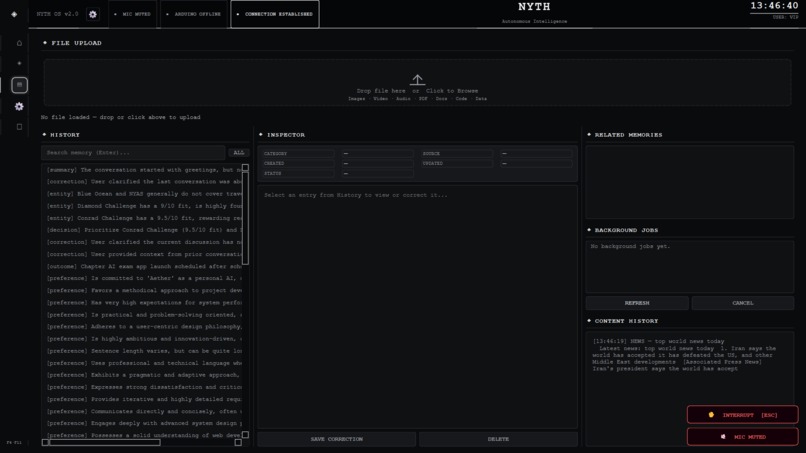Click the History horizontal scroll-left arrow
Viewport: 806px width, 453px height.
pos(45,442)
